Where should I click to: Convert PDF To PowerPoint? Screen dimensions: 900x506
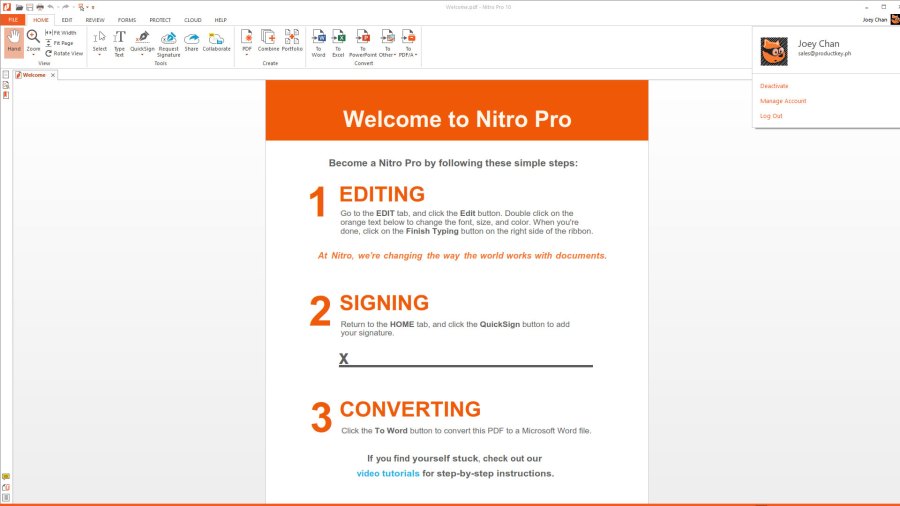(363, 43)
